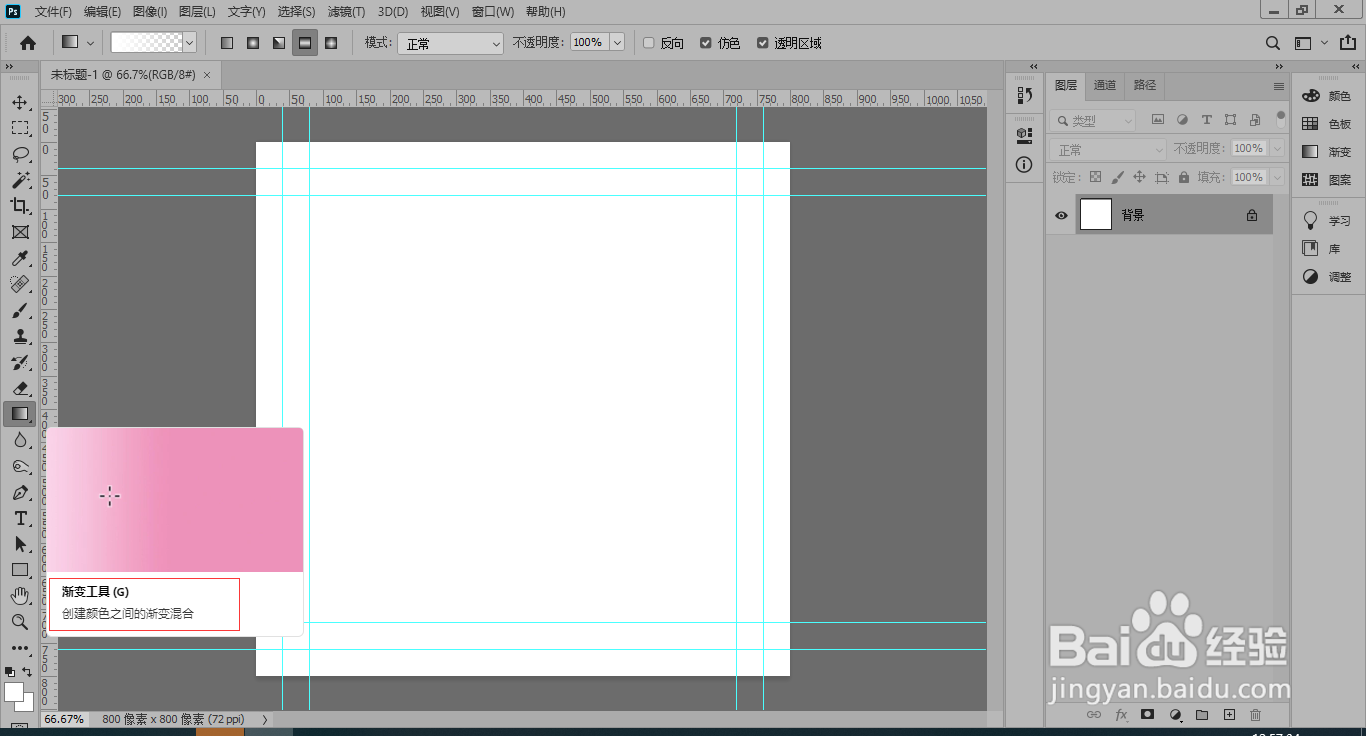Click the background color swatch

pyautogui.click(x=28, y=705)
